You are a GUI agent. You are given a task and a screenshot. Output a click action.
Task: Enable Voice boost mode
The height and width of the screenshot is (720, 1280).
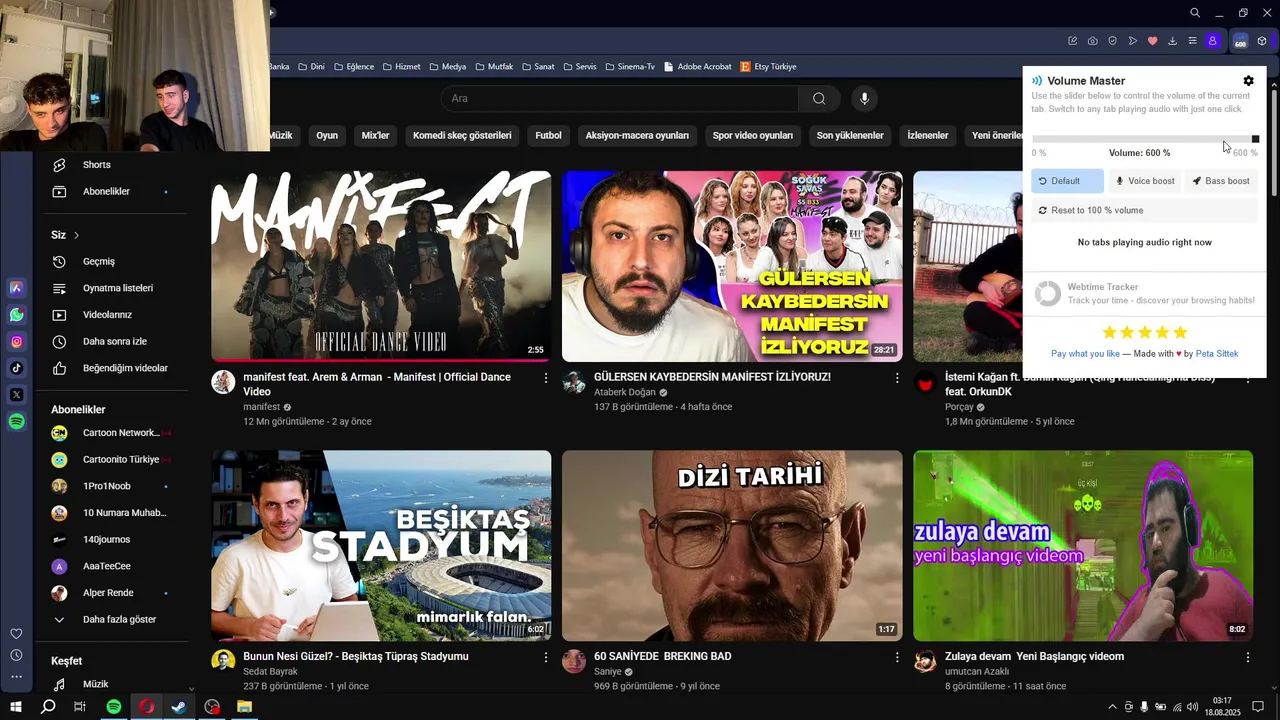click(x=1144, y=181)
